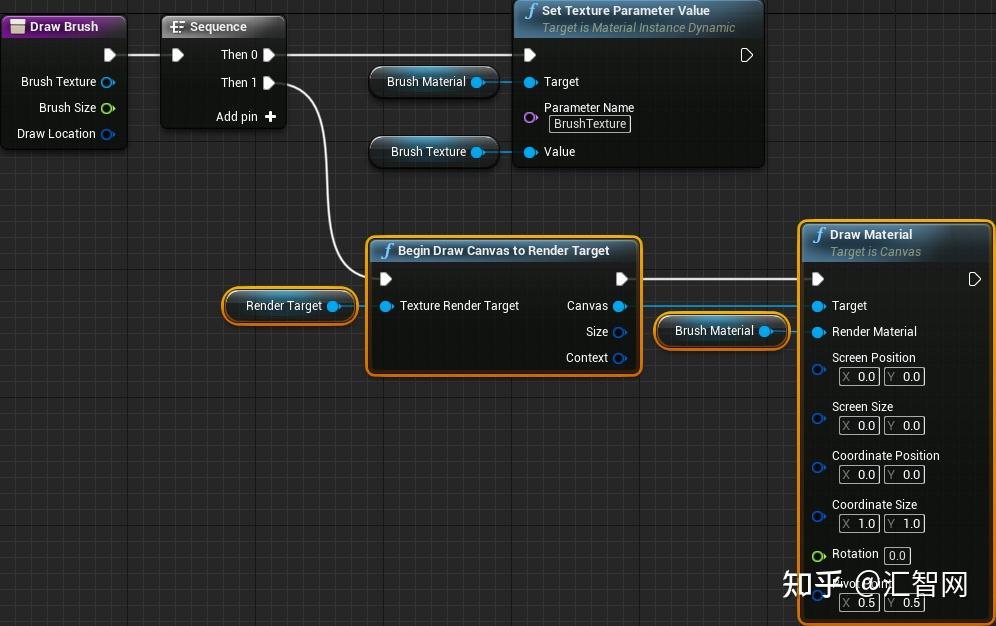Click the Sequence node header icon
This screenshot has height=626, width=996.
tap(180, 27)
